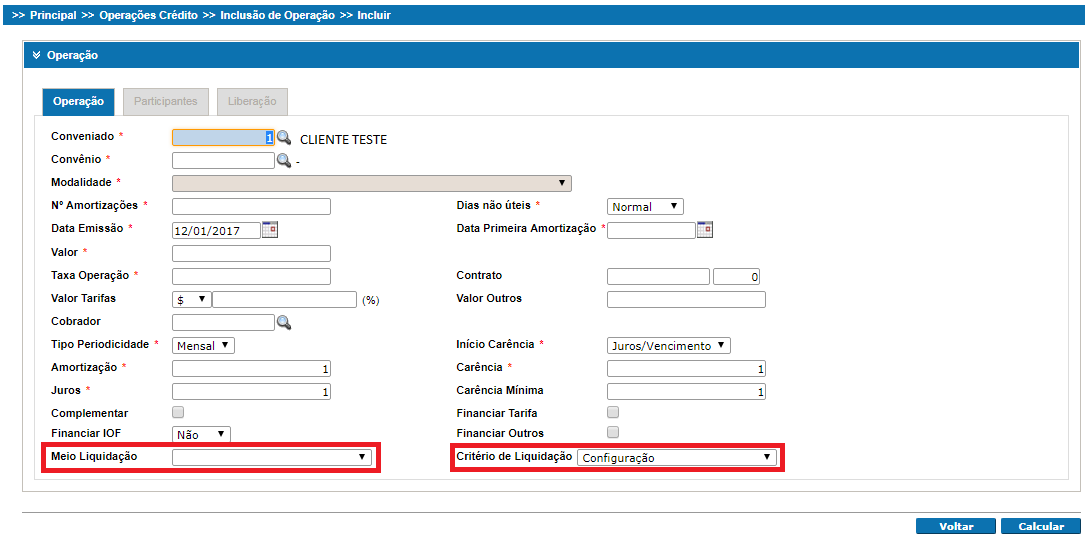Expand the Meio Liquidação dropdown

(x=272, y=457)
